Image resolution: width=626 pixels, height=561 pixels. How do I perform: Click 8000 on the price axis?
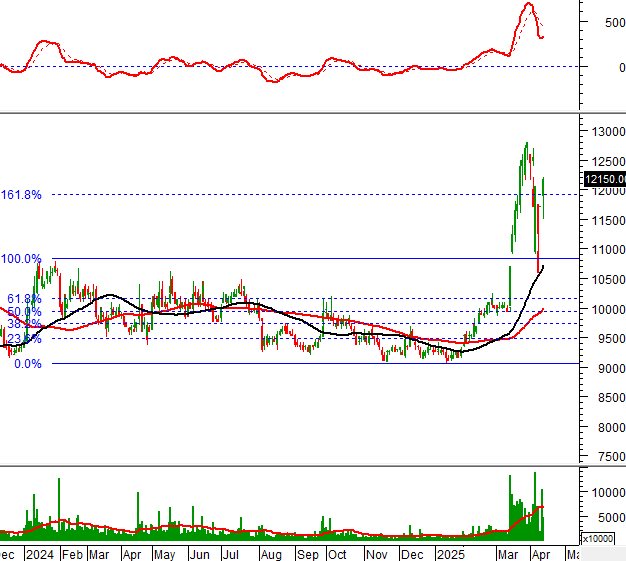(x=612, y=427)
